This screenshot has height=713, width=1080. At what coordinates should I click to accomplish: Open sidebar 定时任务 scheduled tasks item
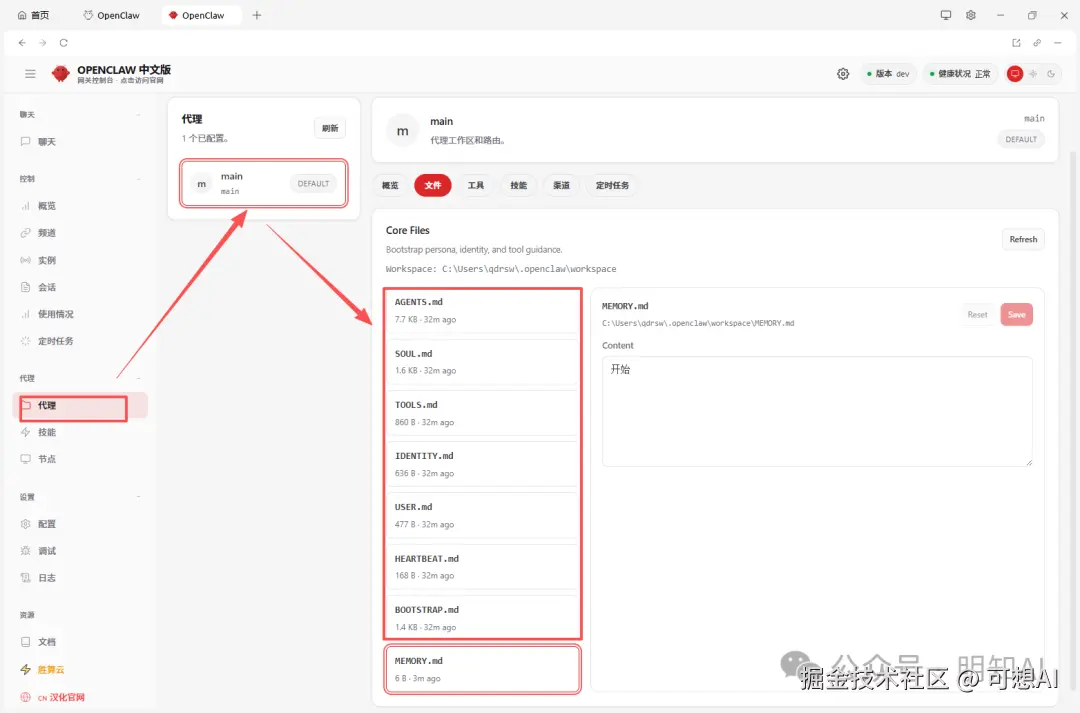pos(80,341)
